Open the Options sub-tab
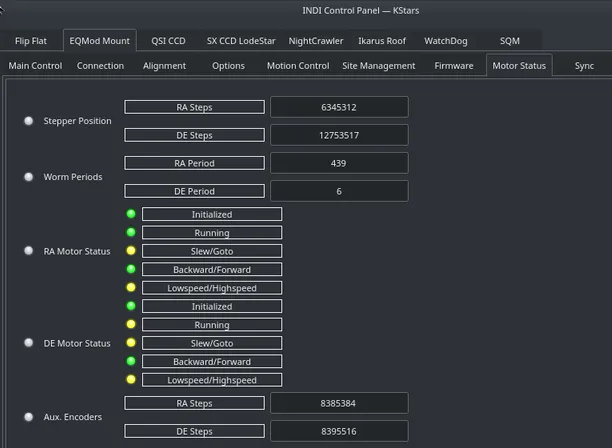Viewport: 612px width, 448px height. [x=228, y=66]
